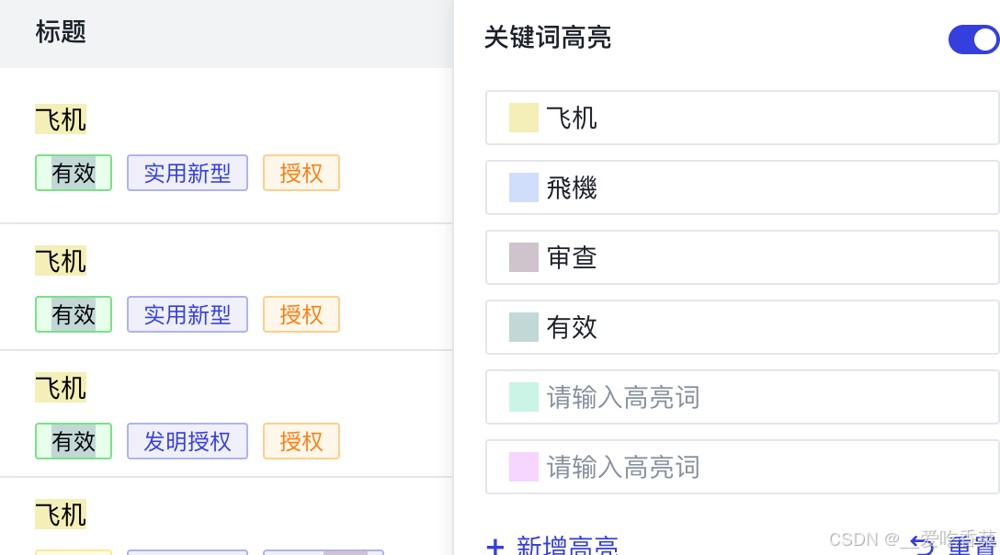Click 有效 tag beside 发明授权
The image size is (1000, 555).
click(x=73, y=441)
